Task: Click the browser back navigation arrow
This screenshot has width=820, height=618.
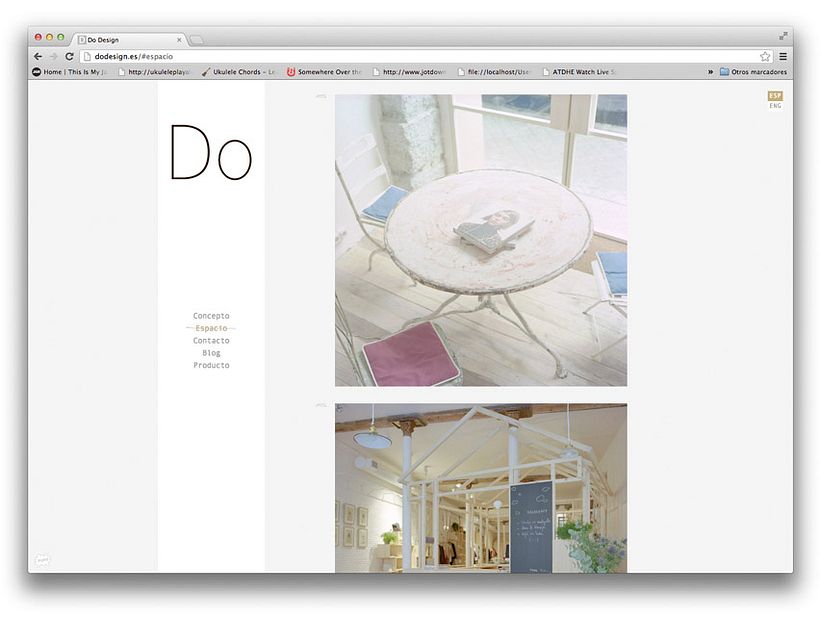Action: coord(37,57)
